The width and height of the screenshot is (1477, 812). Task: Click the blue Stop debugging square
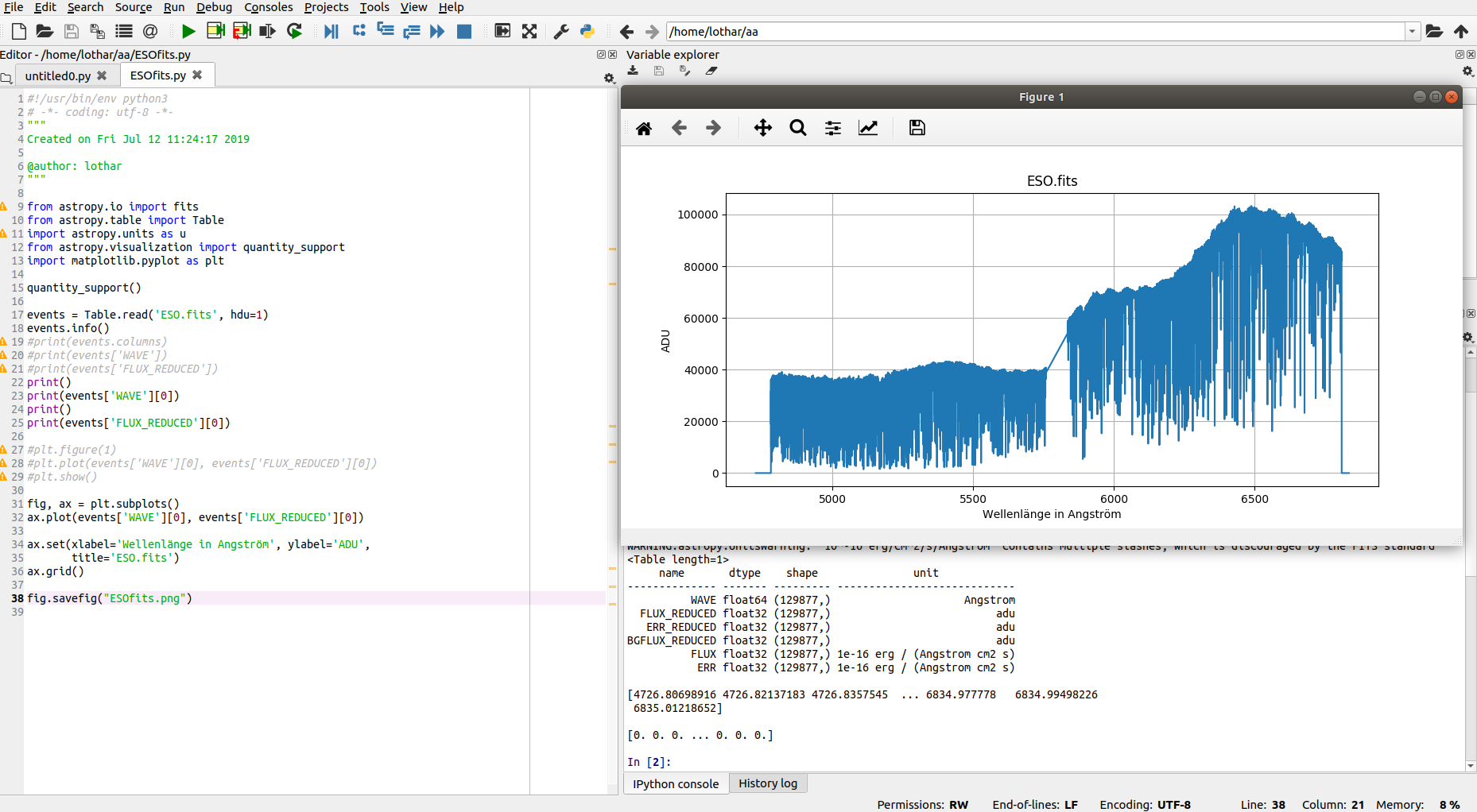point(464,32)
